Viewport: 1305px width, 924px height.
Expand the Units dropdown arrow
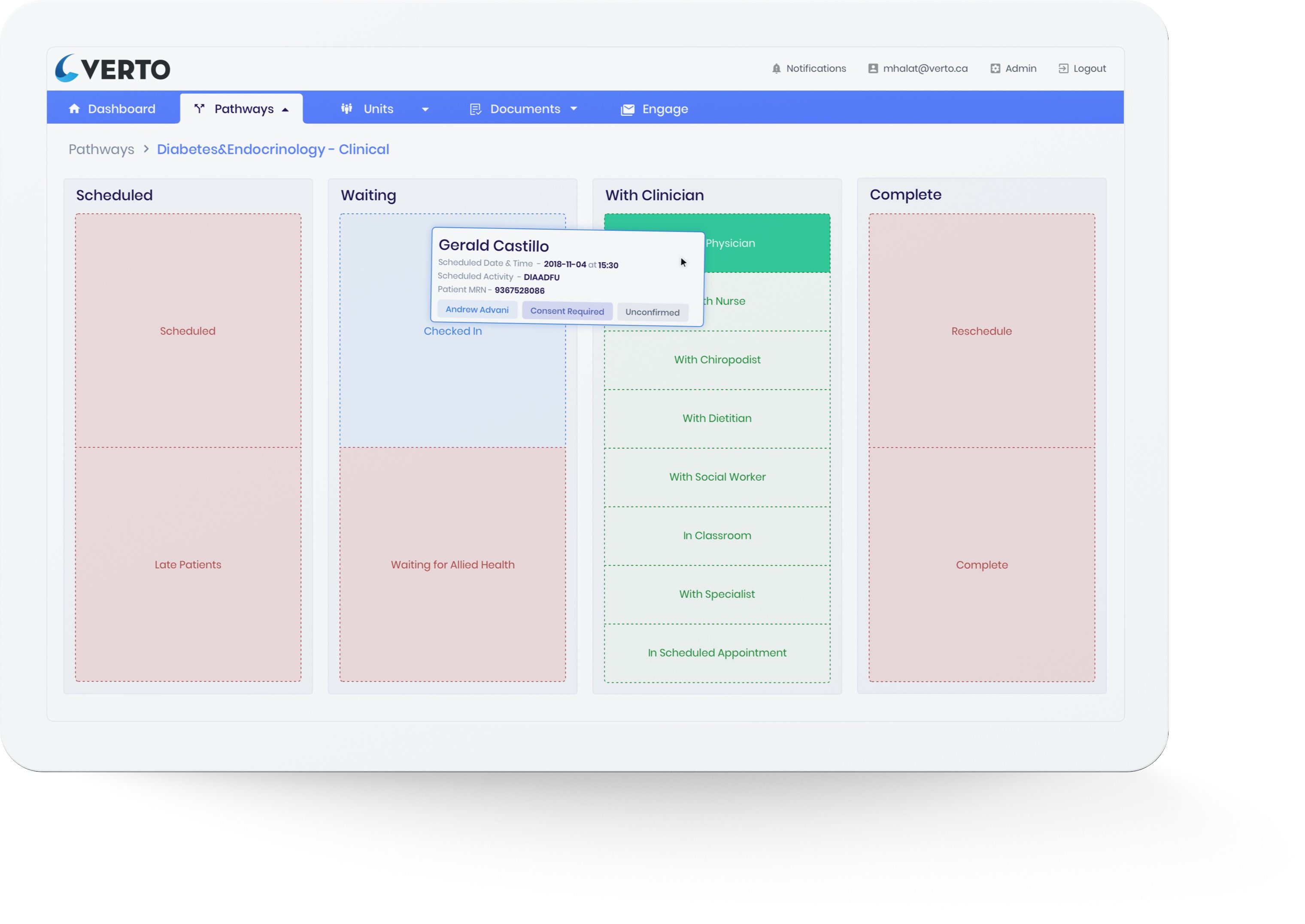pyautogui.click(x=425, y=110)
